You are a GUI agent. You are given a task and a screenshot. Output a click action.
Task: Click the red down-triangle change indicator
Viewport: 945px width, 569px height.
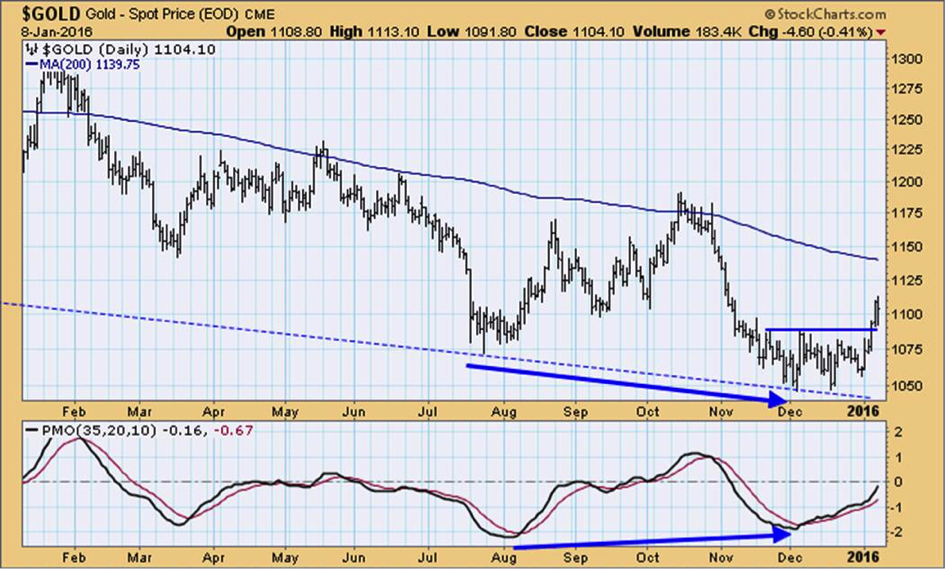click(881, 33)
